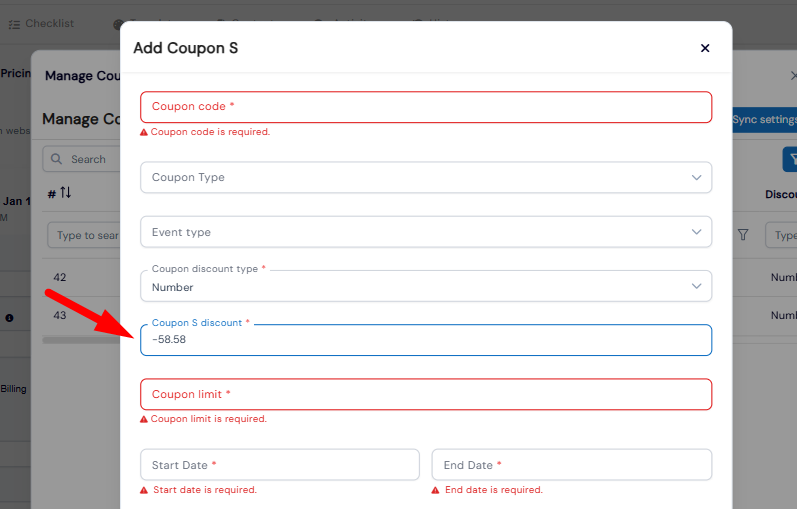Click into the Coupon limit field
The width and height of the screenshot is (797, 509).
pyautogui.click(x=426, y=394)
